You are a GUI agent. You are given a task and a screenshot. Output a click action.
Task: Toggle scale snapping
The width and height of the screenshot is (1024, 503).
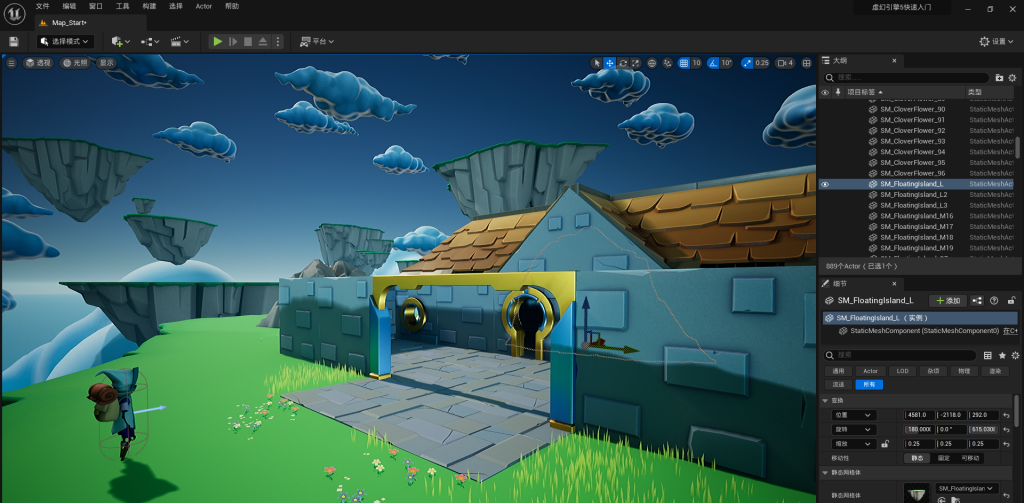coord(747,63)
